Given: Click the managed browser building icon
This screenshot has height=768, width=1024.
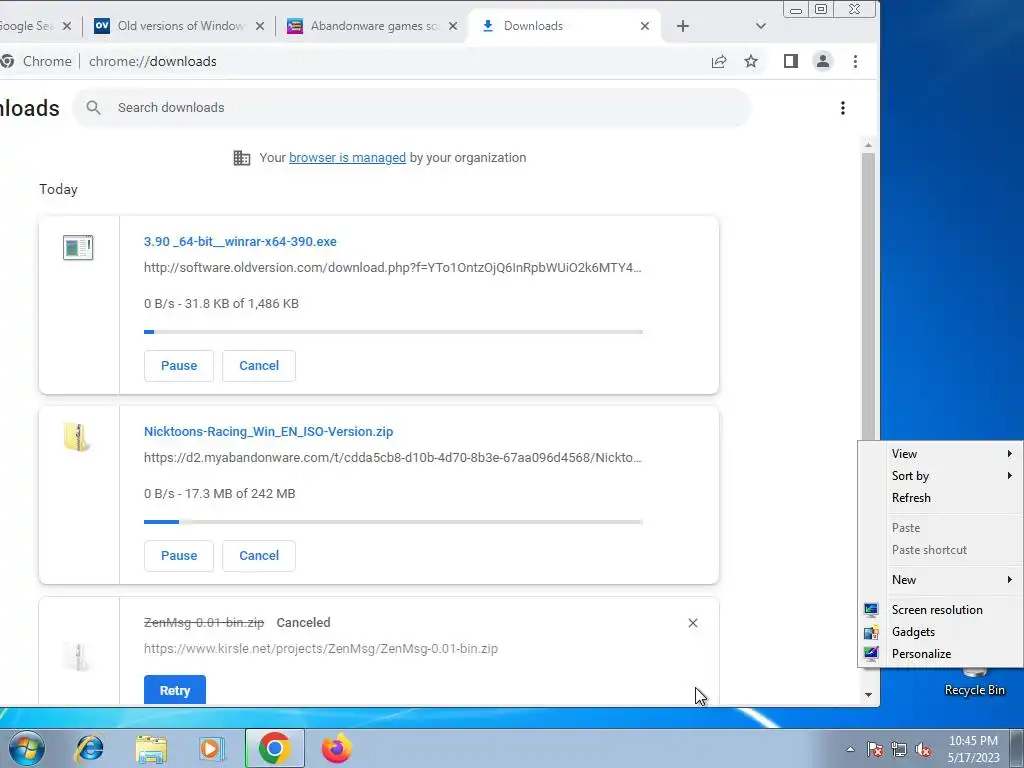Looking at the screenshot, I should [x=242, y=158].
